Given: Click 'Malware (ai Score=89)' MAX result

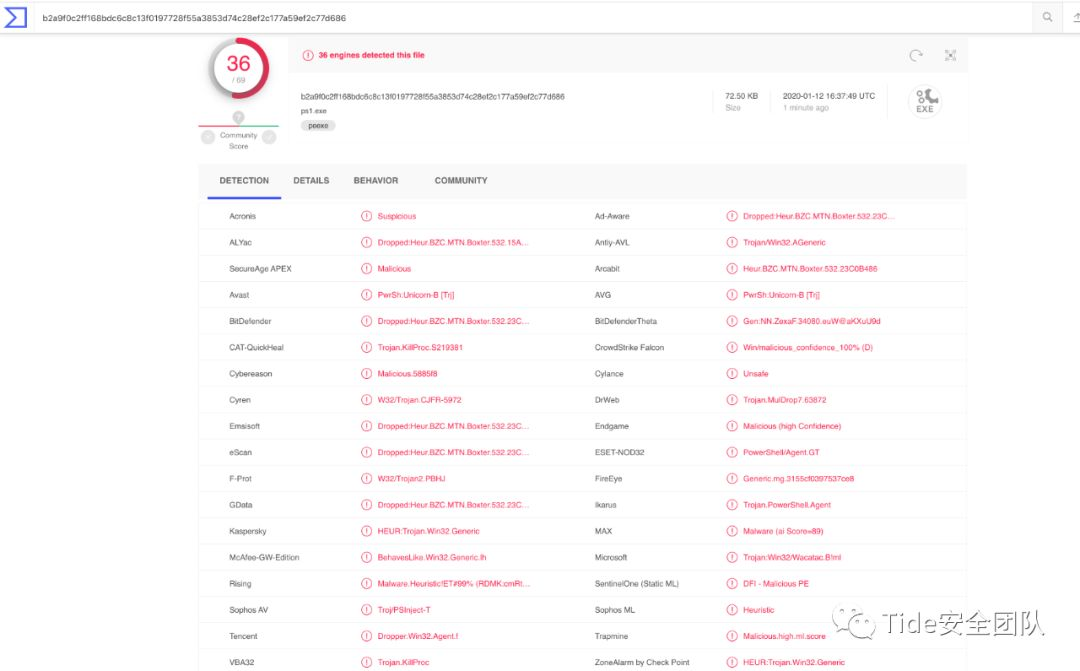Looking at the screenshot, I should [782, 531].
